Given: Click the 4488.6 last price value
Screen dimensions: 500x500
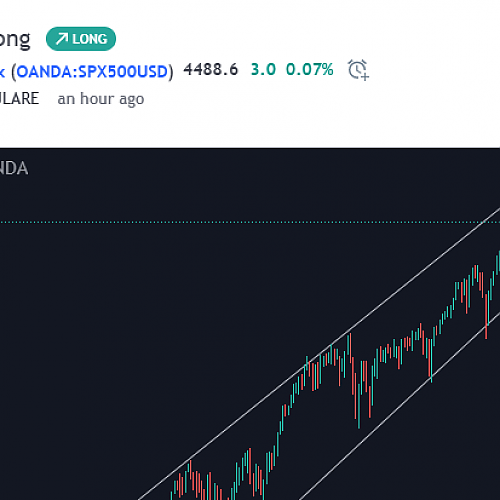Looking at the screenshot, I should 211,70.
